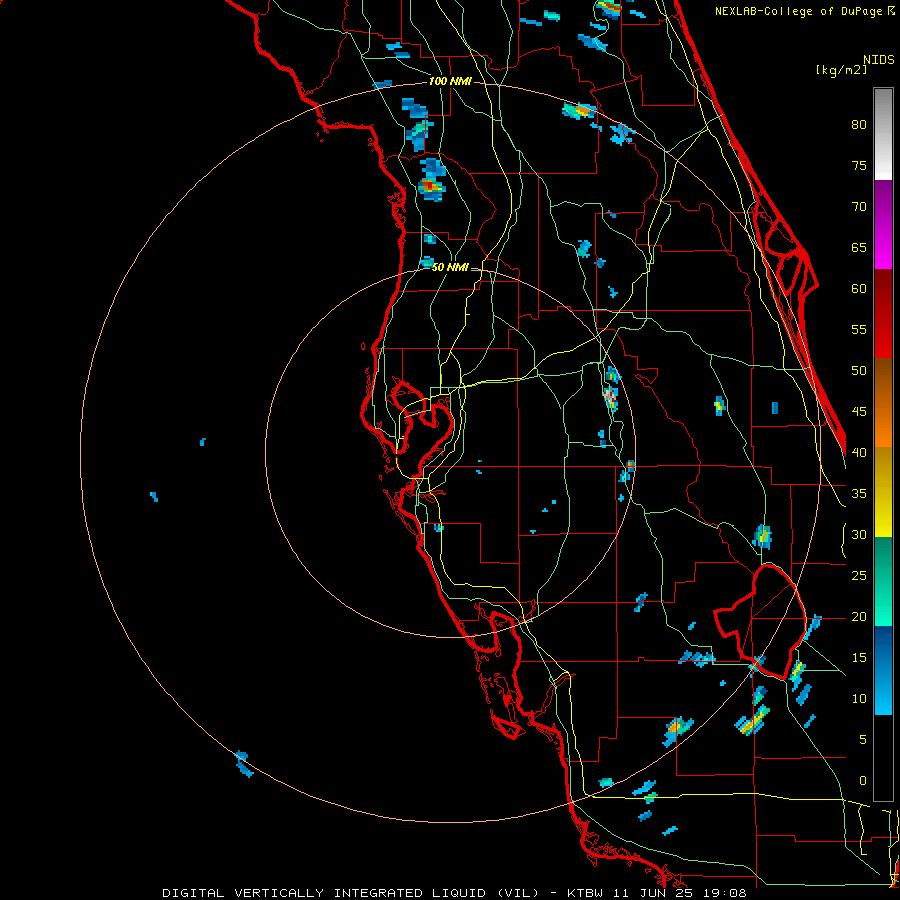
Task: Click the scale value 35
Action: point(859,494)
